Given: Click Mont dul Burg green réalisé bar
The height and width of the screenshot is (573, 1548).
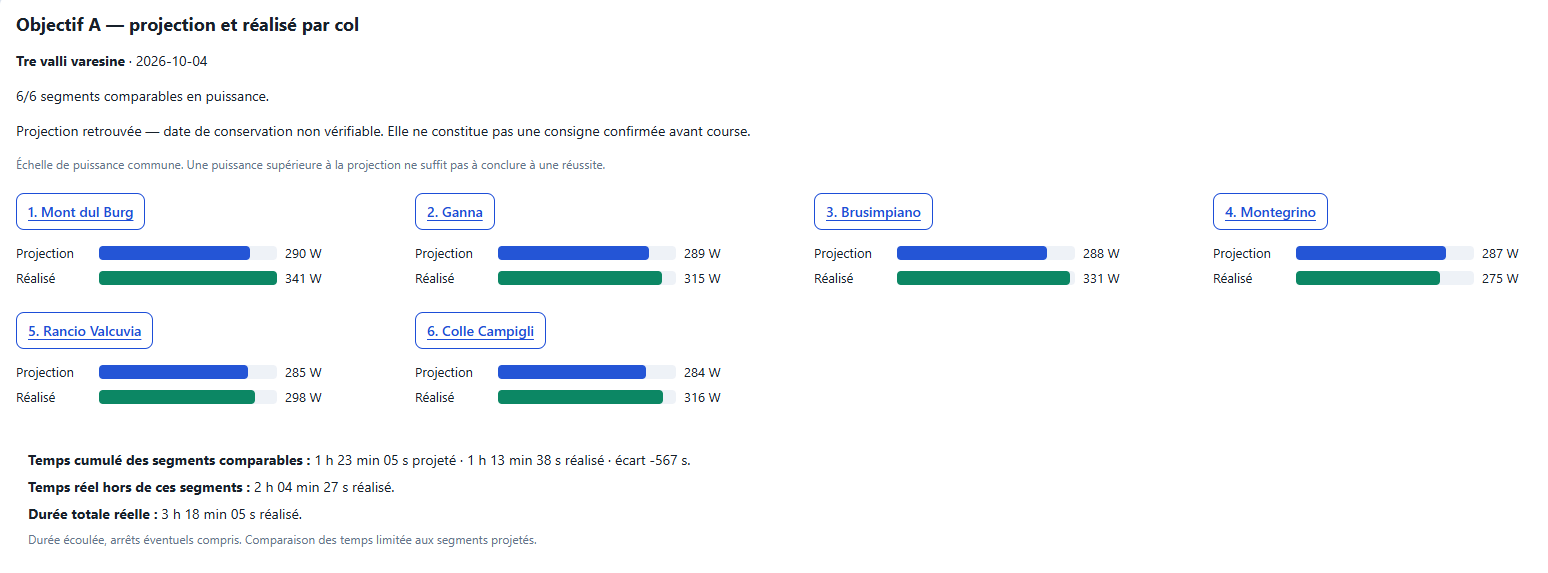Looking at the screenshot, I should click(188, 279).
